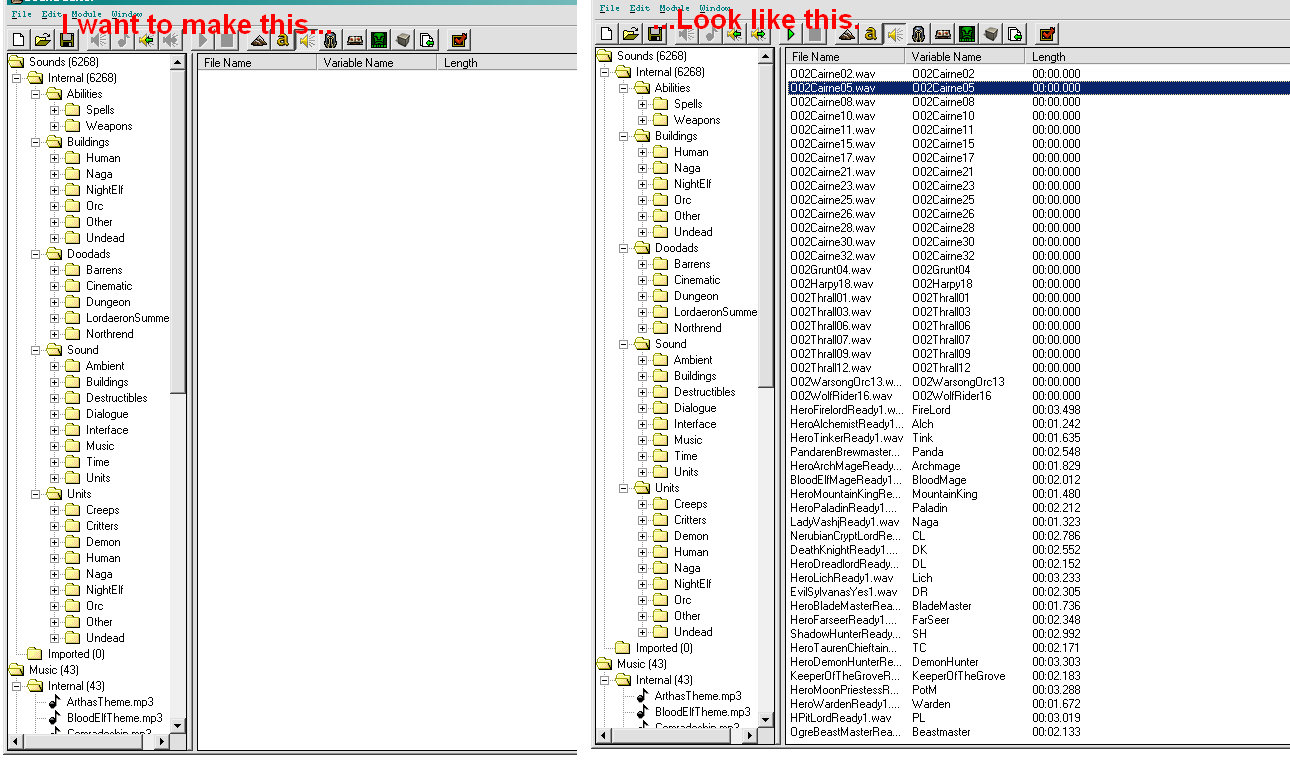Open Import Manager icon in left window
Screen dimensions: 1290x770
427,40
